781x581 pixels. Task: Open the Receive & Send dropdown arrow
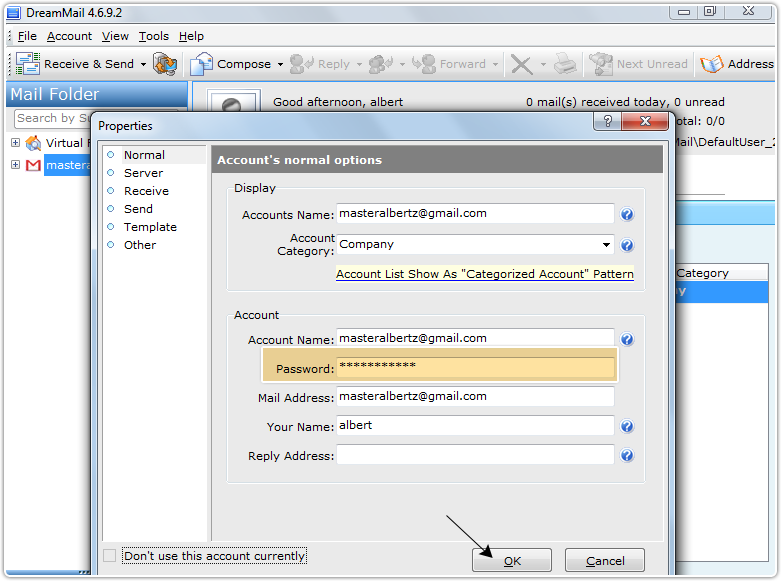click(x=143, y=64)
